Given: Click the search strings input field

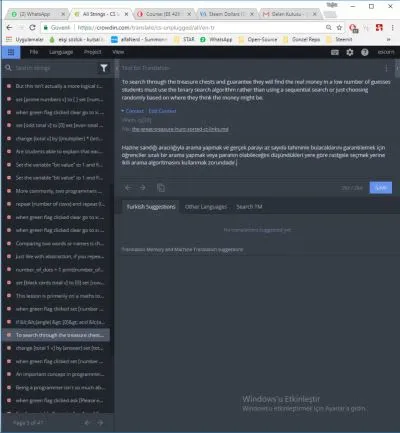Looking at the screenshot, I should [55, 68].
